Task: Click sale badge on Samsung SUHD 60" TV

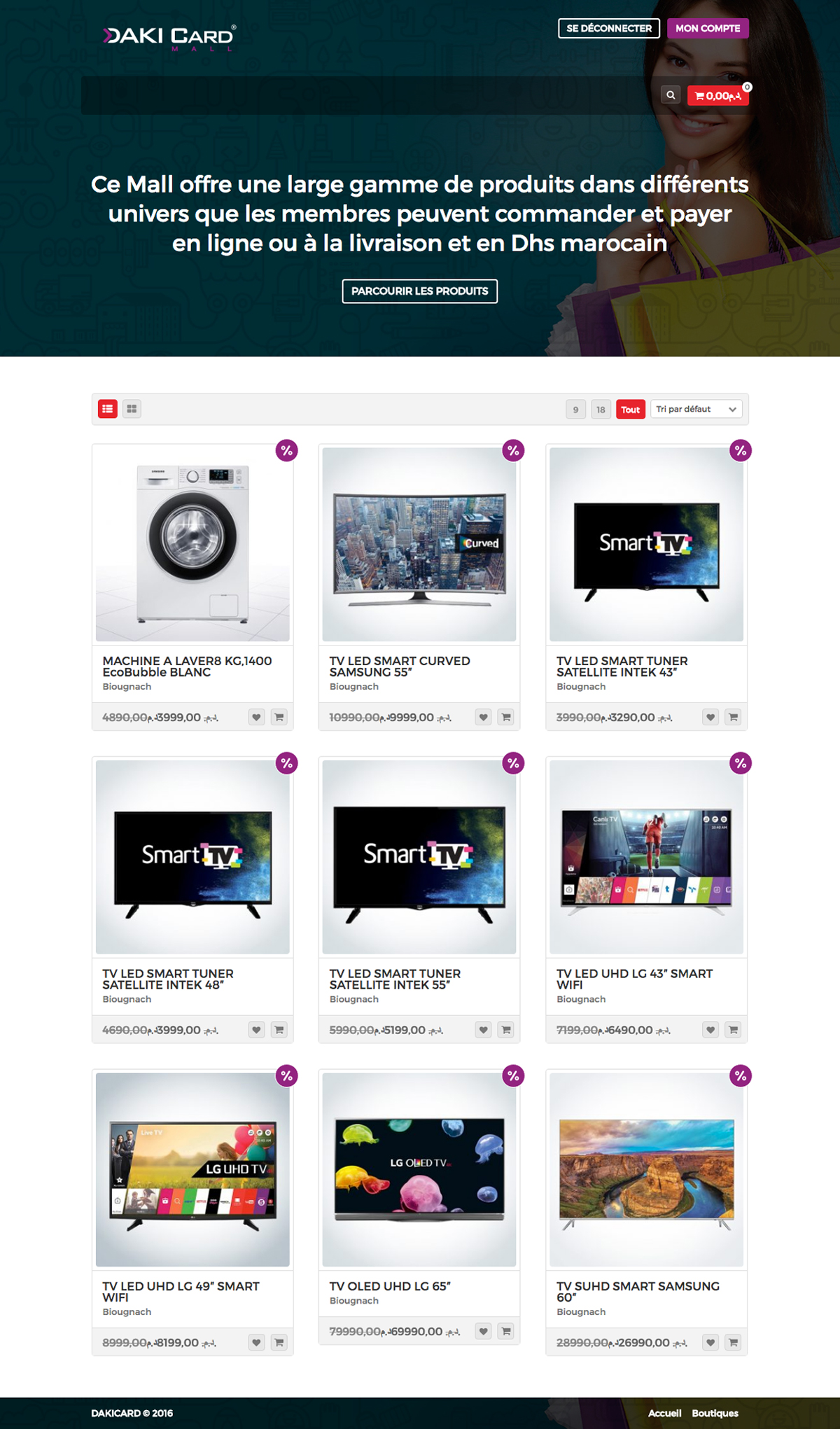Action: pyautogui.click(x=741, y=1076)
